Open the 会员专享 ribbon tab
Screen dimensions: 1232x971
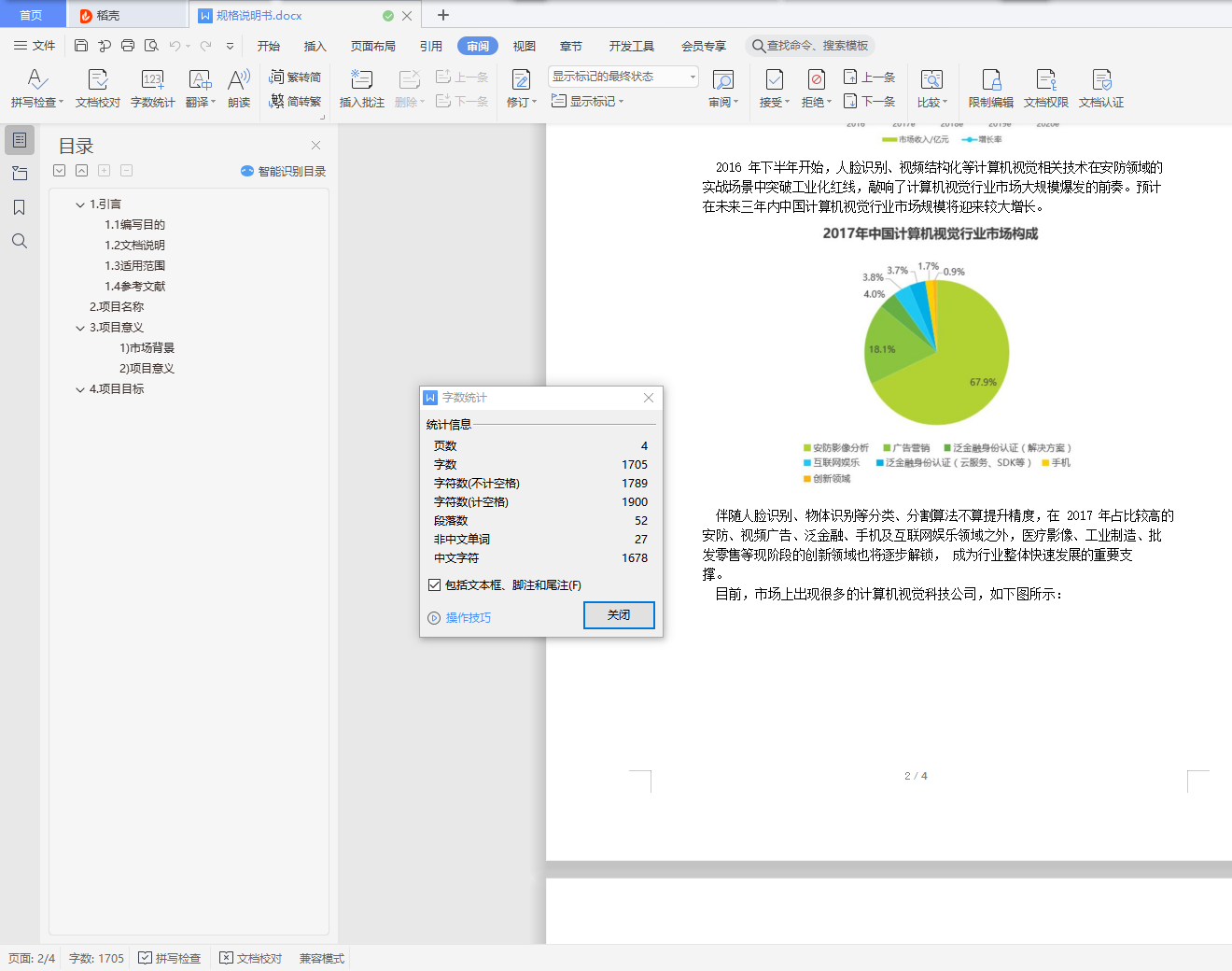point(704,46)
